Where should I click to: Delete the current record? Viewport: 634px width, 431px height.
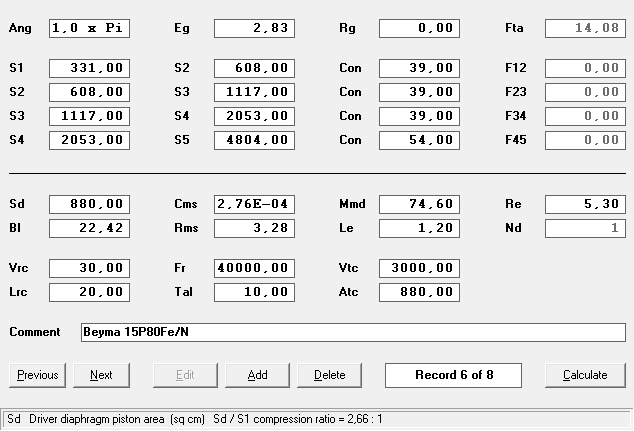pyautogui.click(x=330, y=375)
